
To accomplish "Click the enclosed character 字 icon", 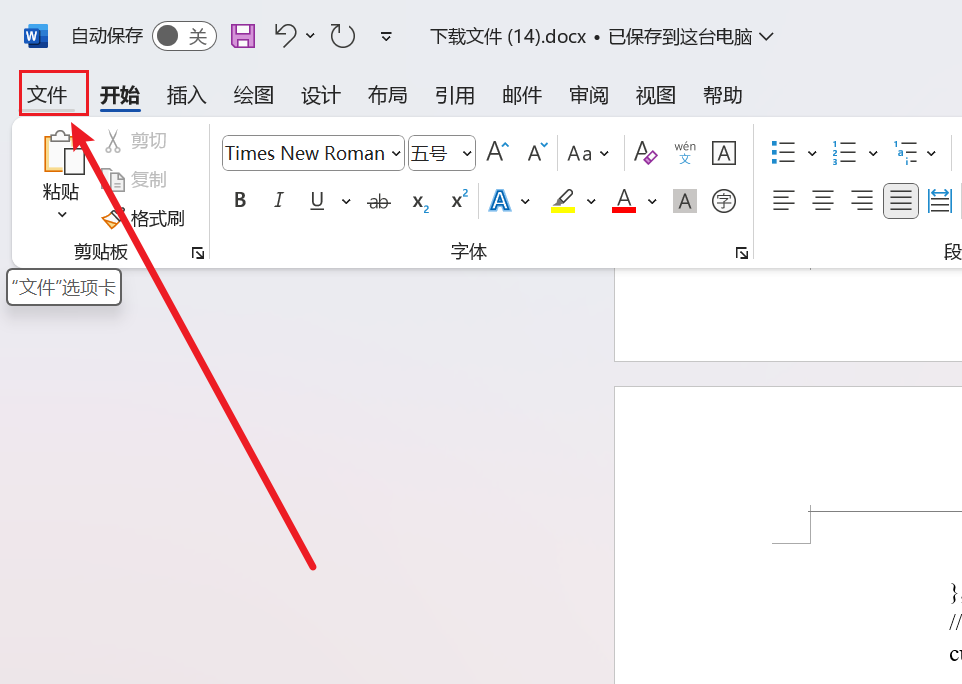I will click(724, 201).
